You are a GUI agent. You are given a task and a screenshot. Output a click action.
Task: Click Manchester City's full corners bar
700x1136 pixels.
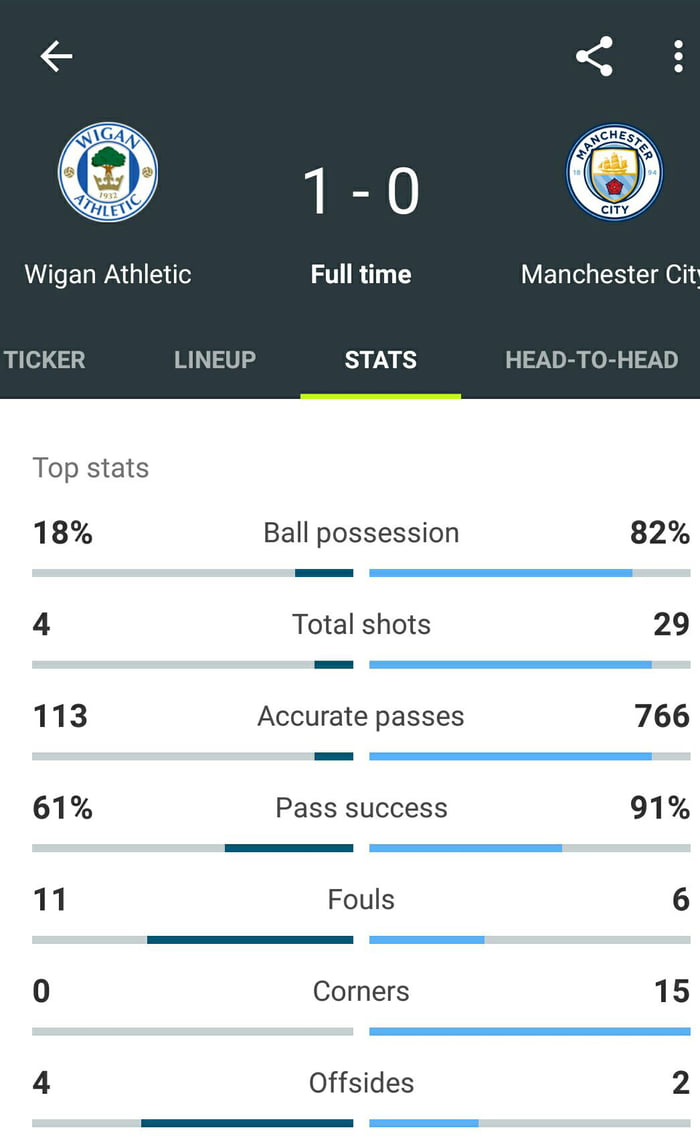click(x=530, y=1031)
